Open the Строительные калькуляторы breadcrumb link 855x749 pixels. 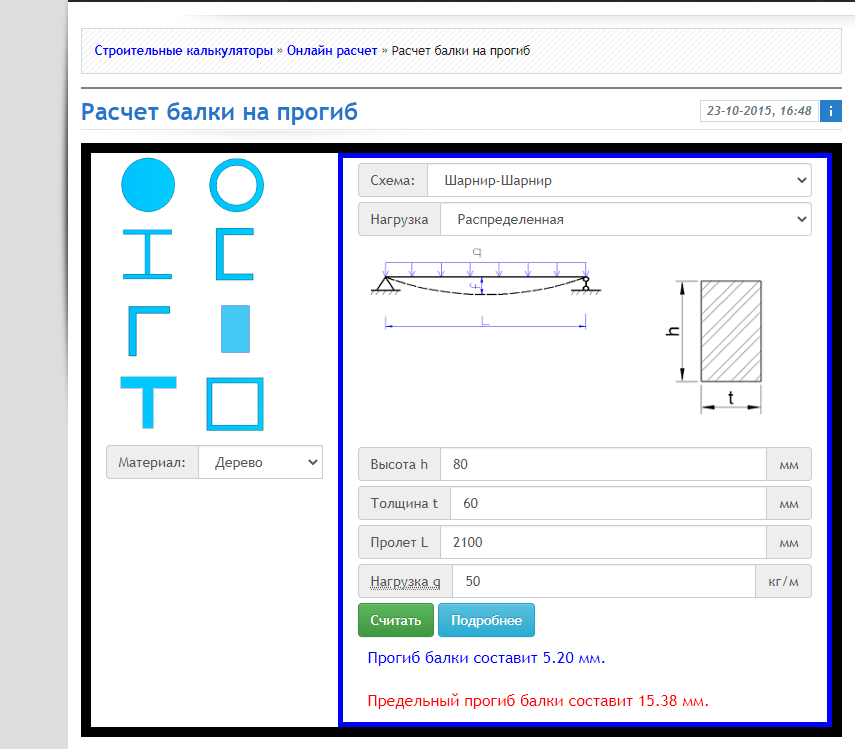[x=183, y=50]
